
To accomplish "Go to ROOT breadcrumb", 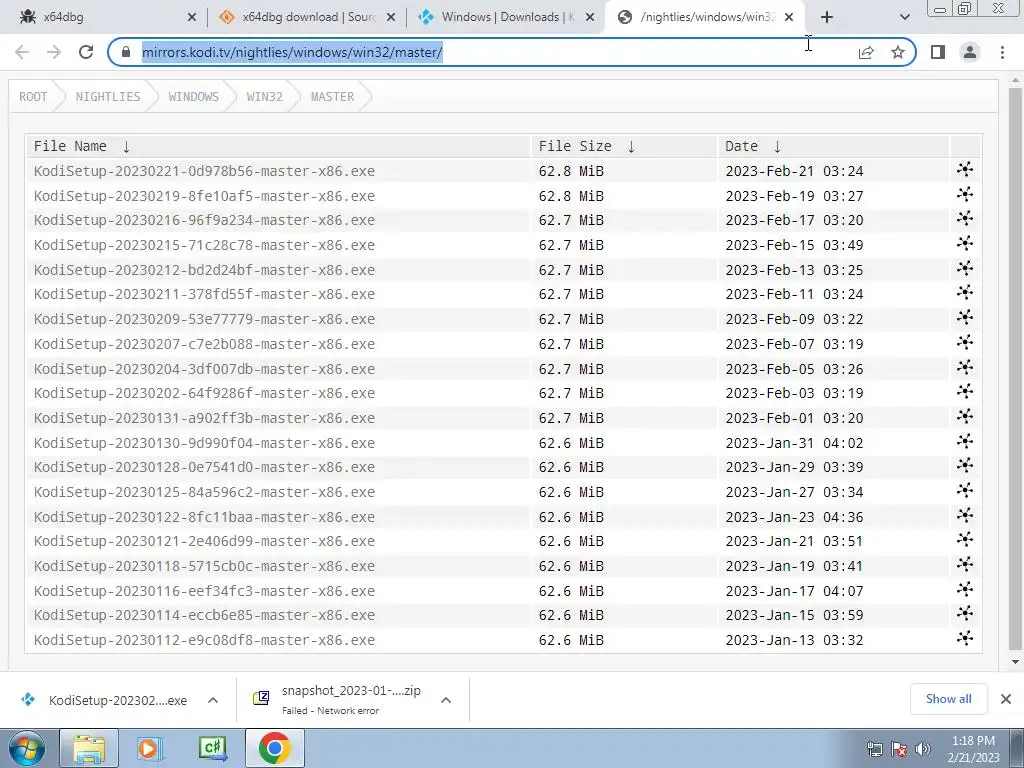I will [33, 97].
